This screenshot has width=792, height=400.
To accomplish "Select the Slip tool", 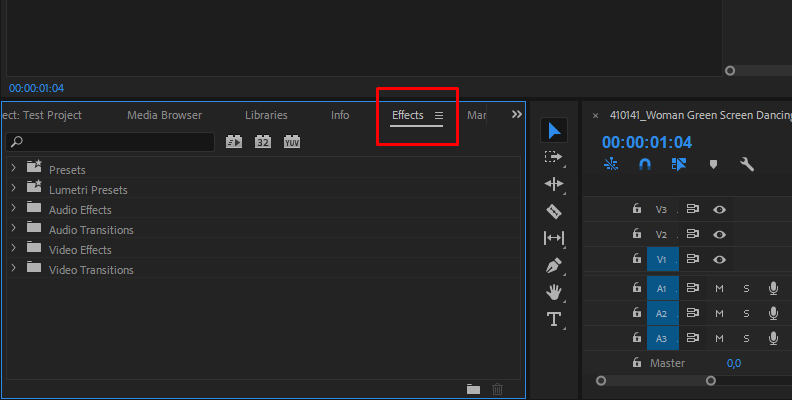I will (554, 238).
